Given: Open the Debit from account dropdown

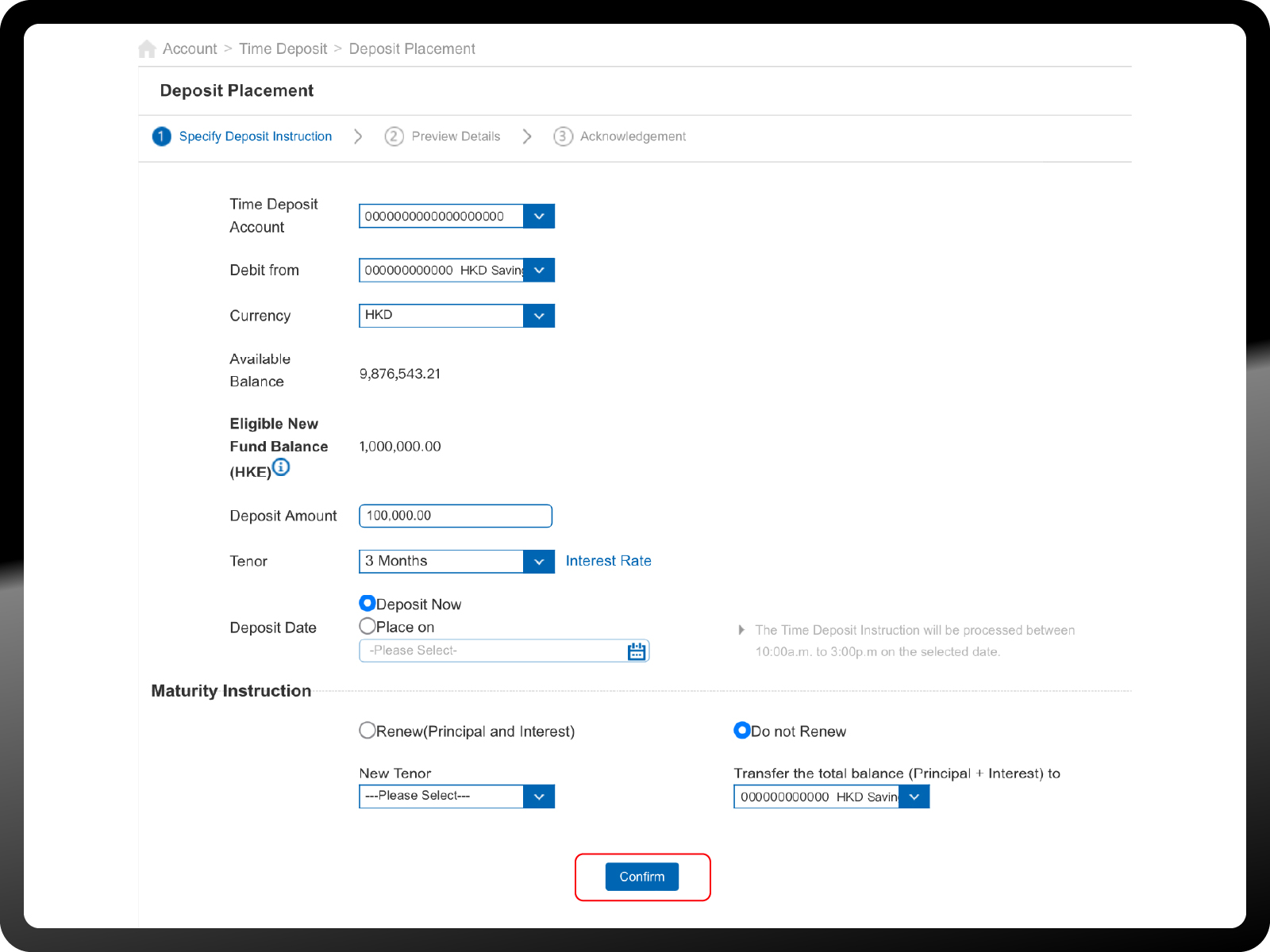Looking at the screenshot, I should 538,271.
